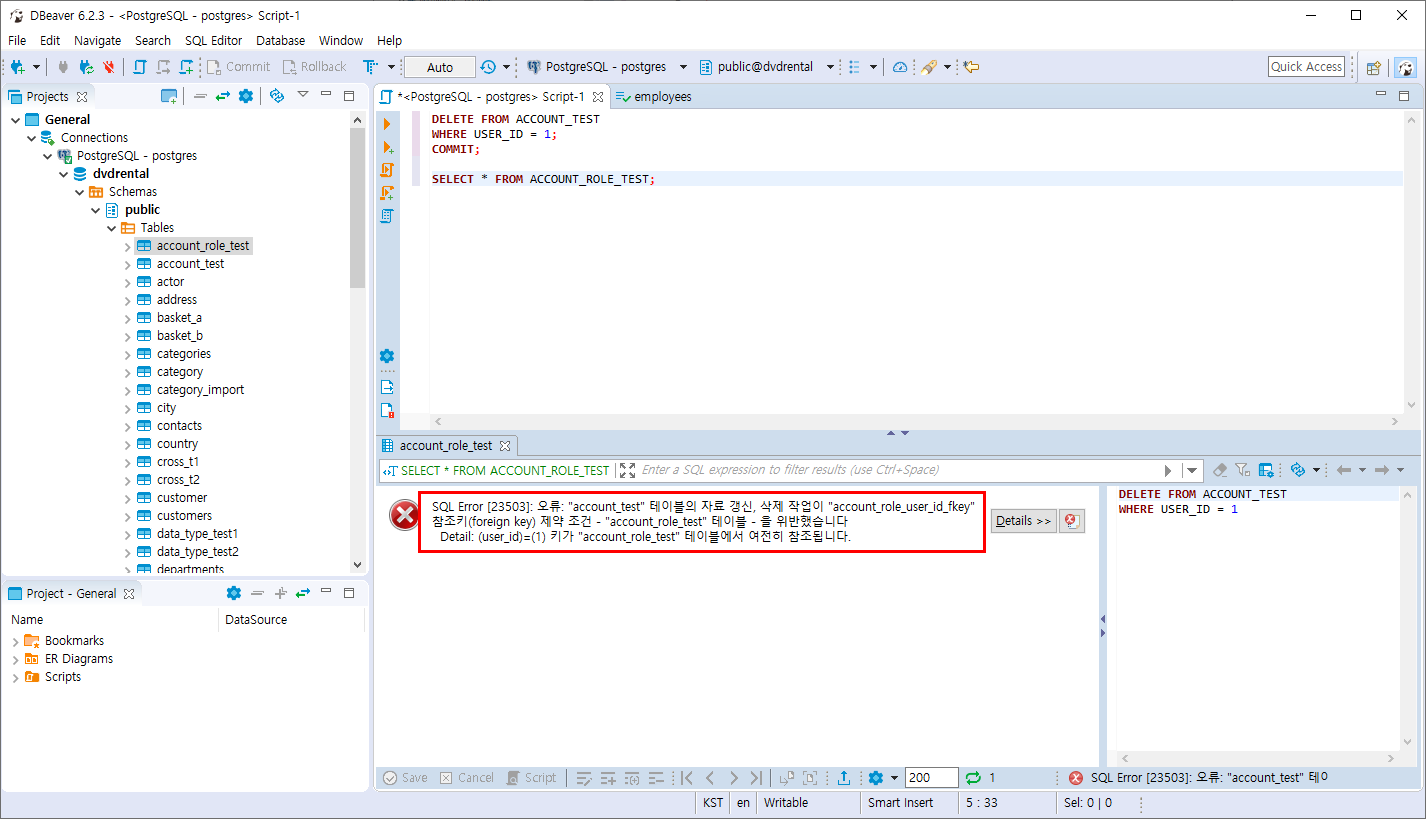Toggle the expand filter panel icon
Screen dimensions: 1426x819
627,470
